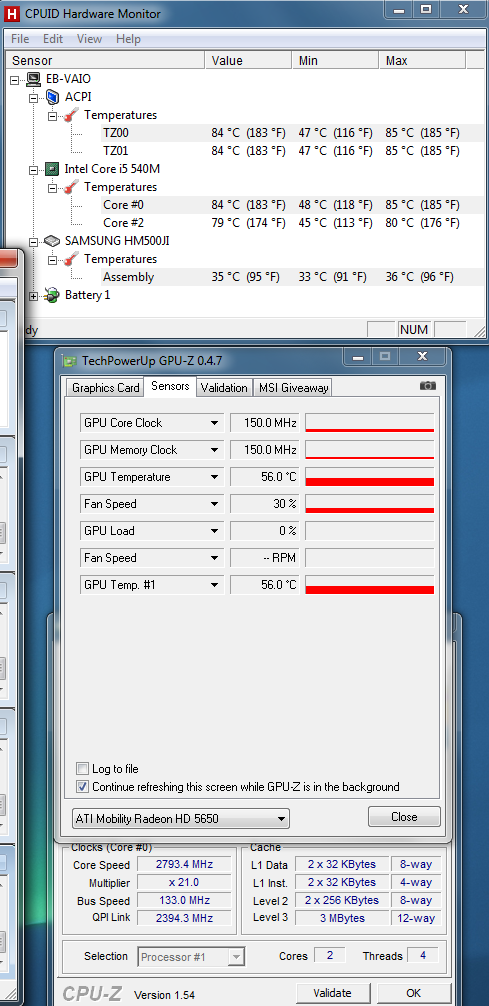Click the GPU-Z title bar app icon
This screenshot has width=489, height=1006.
(x=69, y=360)
